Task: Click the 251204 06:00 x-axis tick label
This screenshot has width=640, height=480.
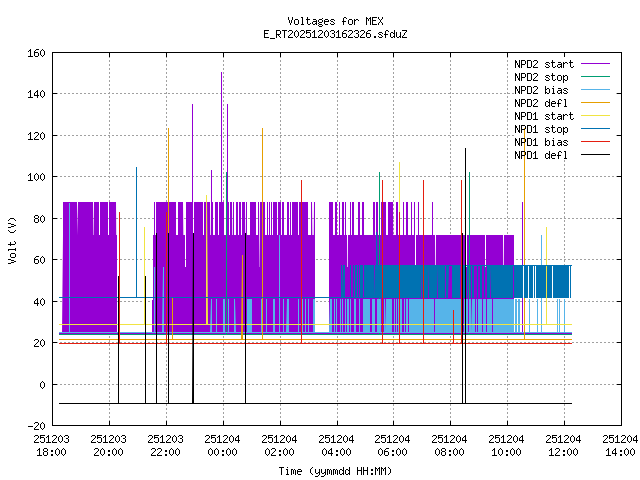Action: click(x=392, y=445)
